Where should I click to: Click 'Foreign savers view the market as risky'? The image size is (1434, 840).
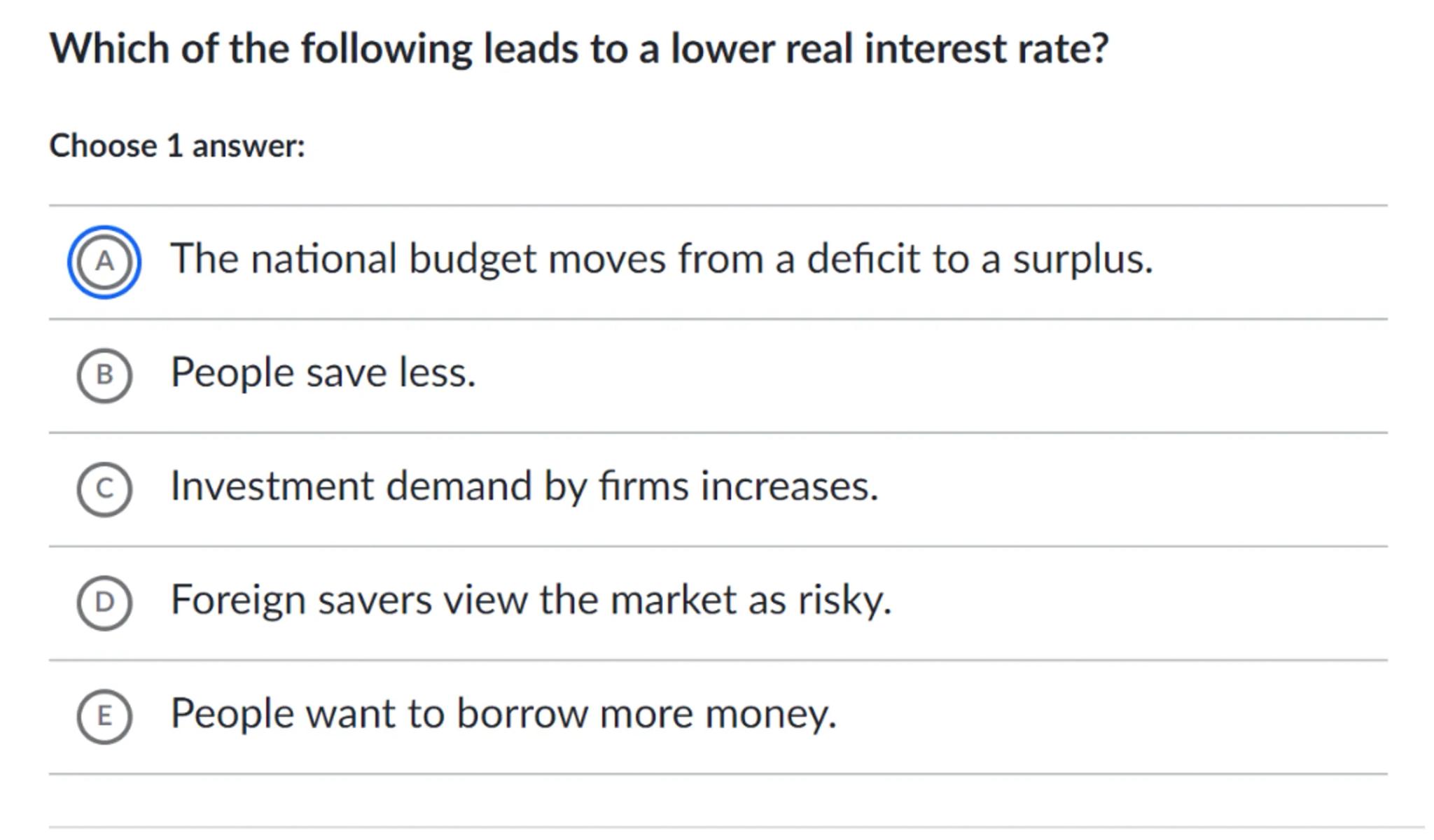point(531,600)
